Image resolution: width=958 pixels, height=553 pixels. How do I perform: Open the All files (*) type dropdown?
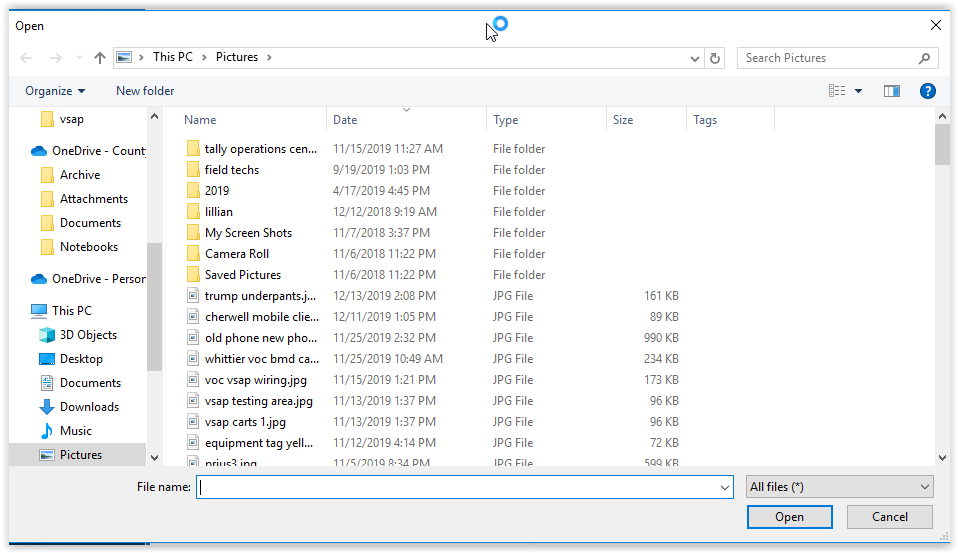point(839,487)
